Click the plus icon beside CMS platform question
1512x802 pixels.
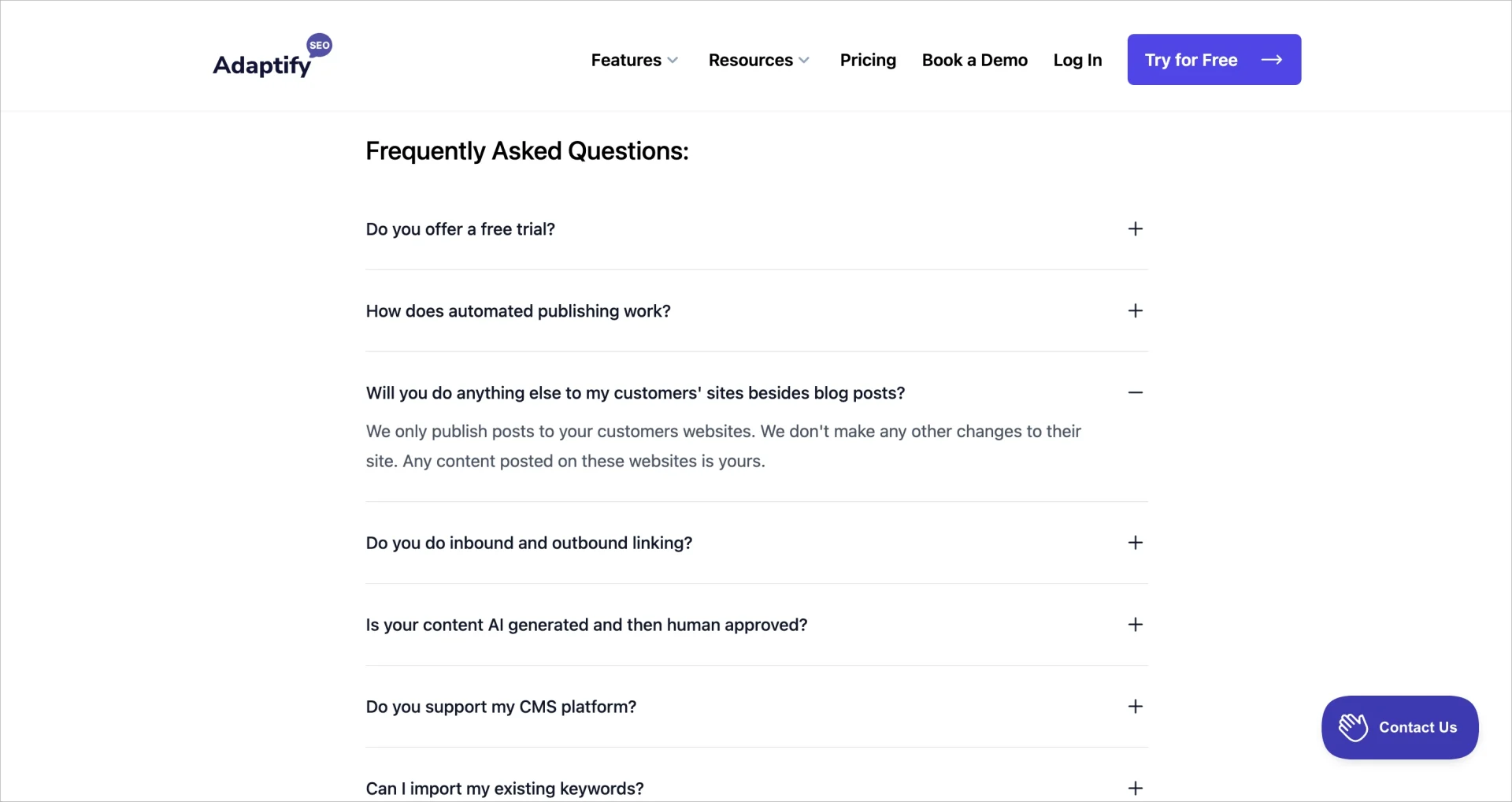coord(1135,706)
